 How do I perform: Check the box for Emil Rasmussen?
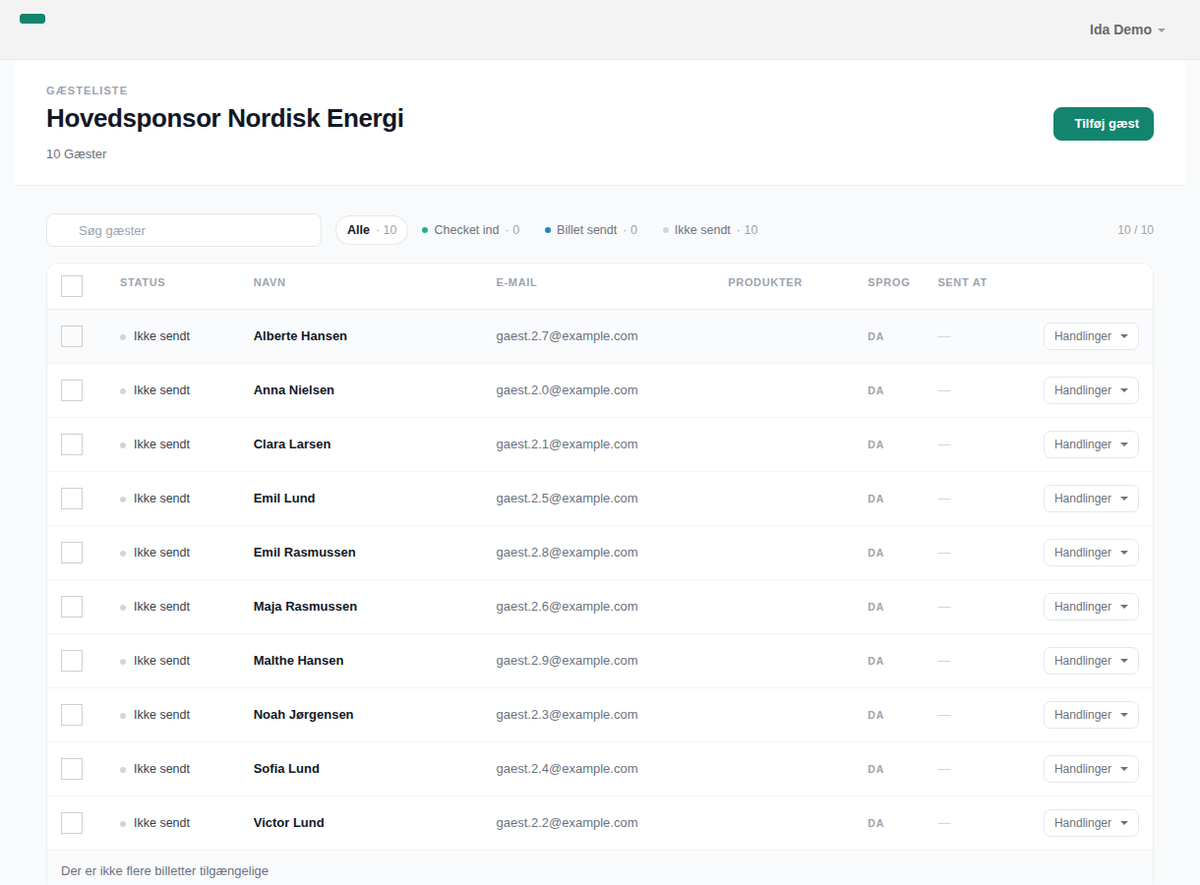click(72, 552)
